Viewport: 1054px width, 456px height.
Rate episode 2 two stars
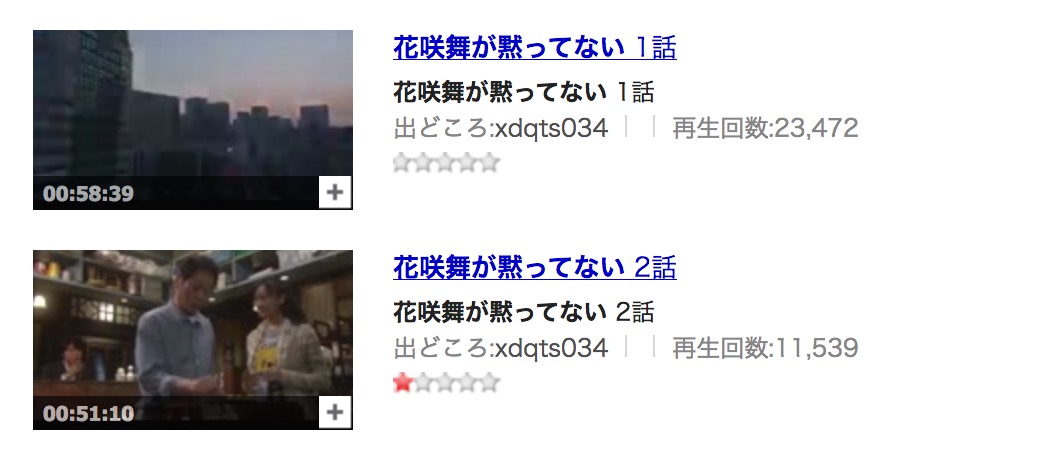423,383
